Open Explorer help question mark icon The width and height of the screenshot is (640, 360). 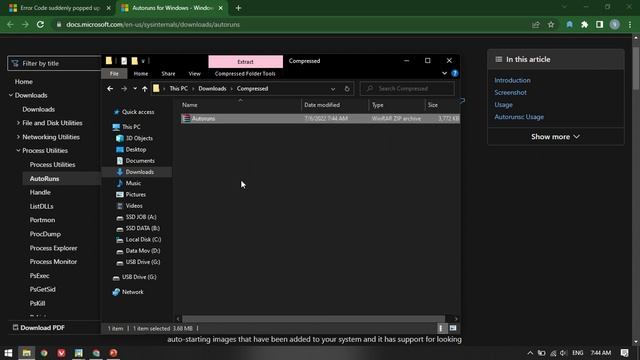tap(455, 73)
